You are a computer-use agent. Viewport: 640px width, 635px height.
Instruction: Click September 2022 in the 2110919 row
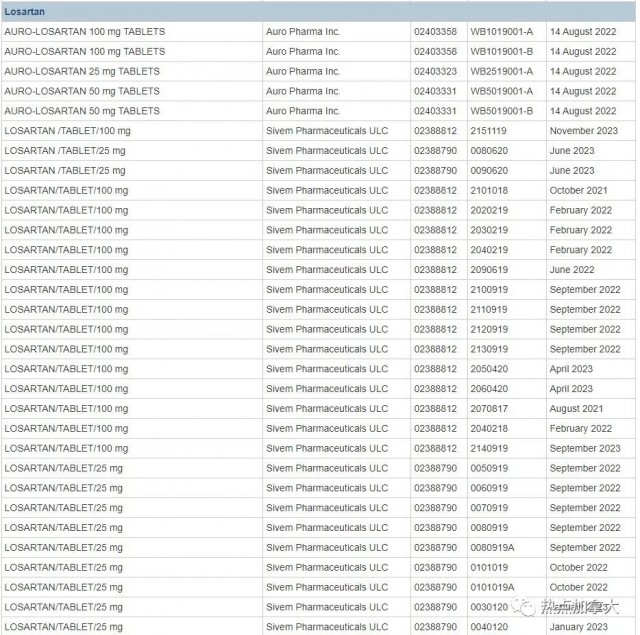(585, 310)
